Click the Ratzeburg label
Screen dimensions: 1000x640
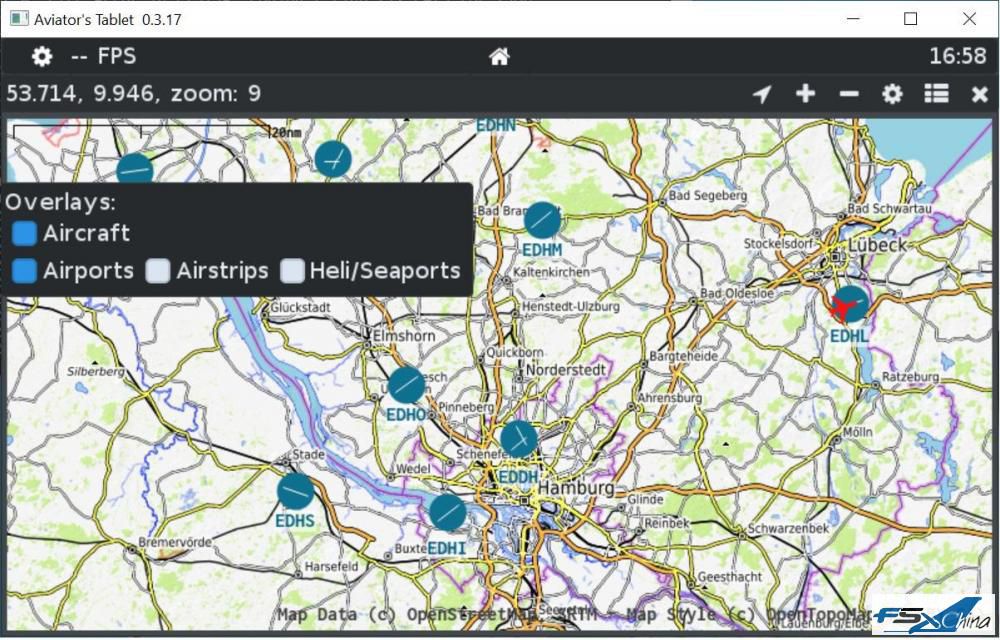pyautogui.click(x=911, y=377)
